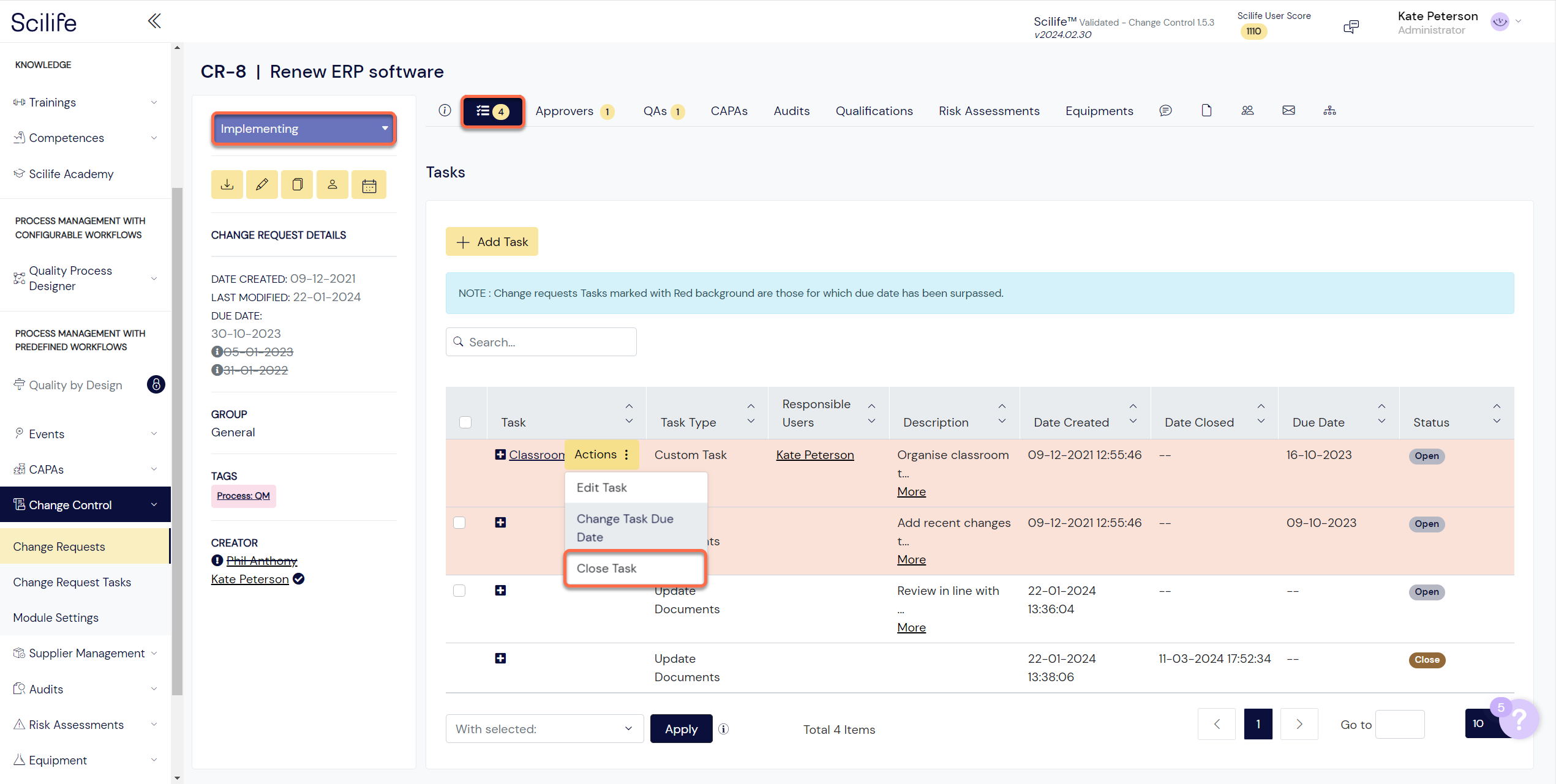Screen dimensions: 1556x784
Task: Open the With selected dropdown
Action: [x=544, y=728]
